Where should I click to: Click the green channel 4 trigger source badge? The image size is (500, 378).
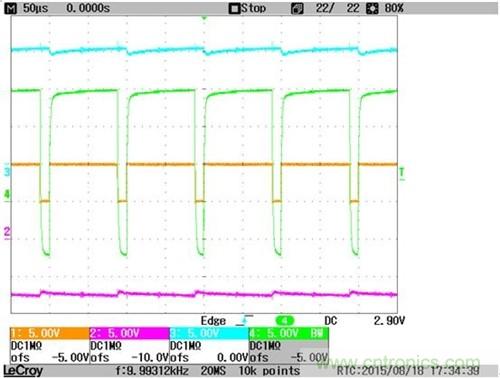285,321
